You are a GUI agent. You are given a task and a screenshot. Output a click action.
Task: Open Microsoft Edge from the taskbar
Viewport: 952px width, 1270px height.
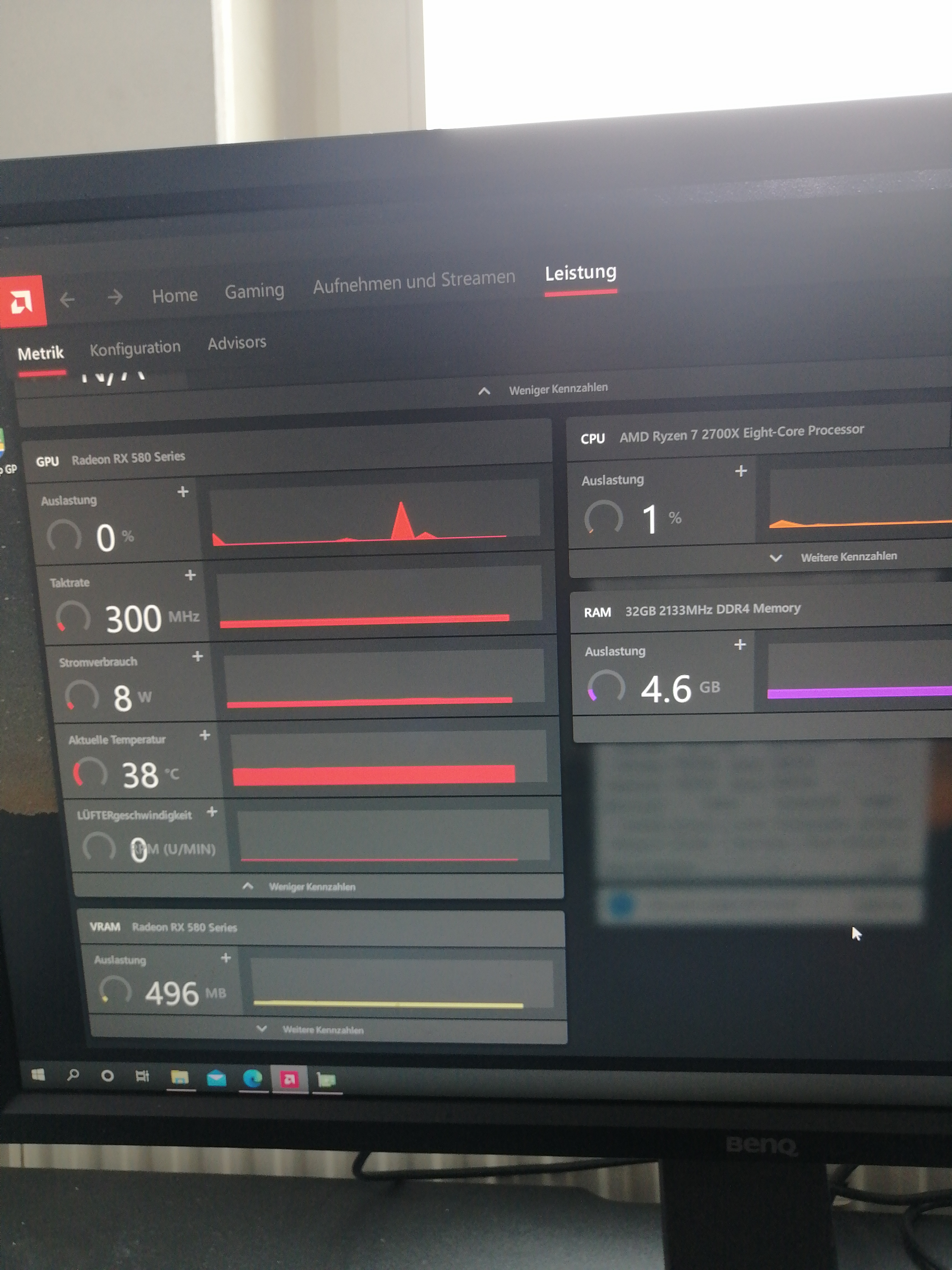[x=253, y=1078]
